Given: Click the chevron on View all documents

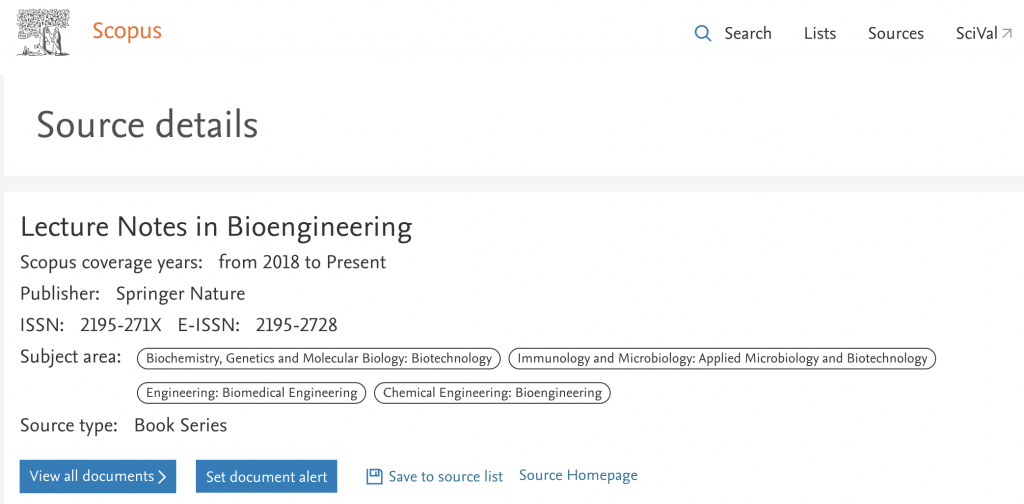Looking at the screenshot, I should [162, 477].
